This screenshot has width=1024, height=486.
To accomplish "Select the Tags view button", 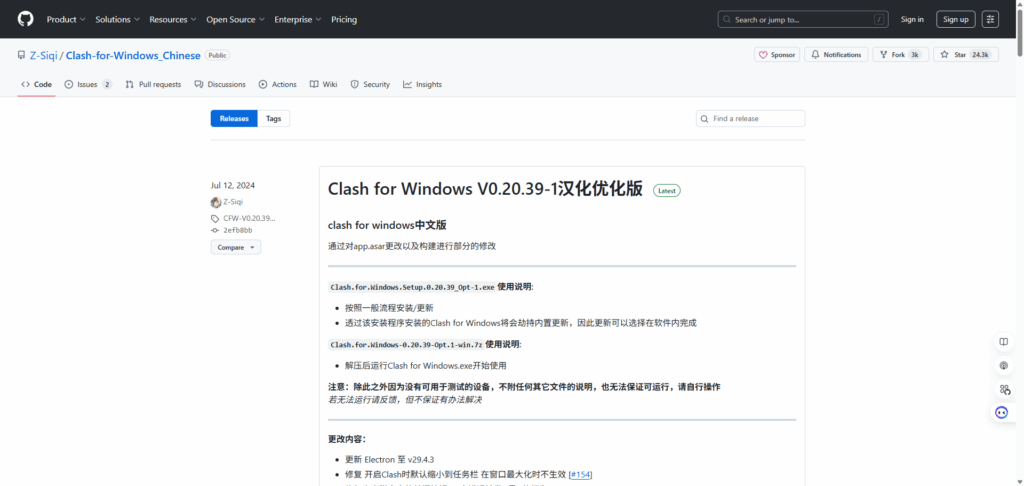I will [x=274, y=119].
